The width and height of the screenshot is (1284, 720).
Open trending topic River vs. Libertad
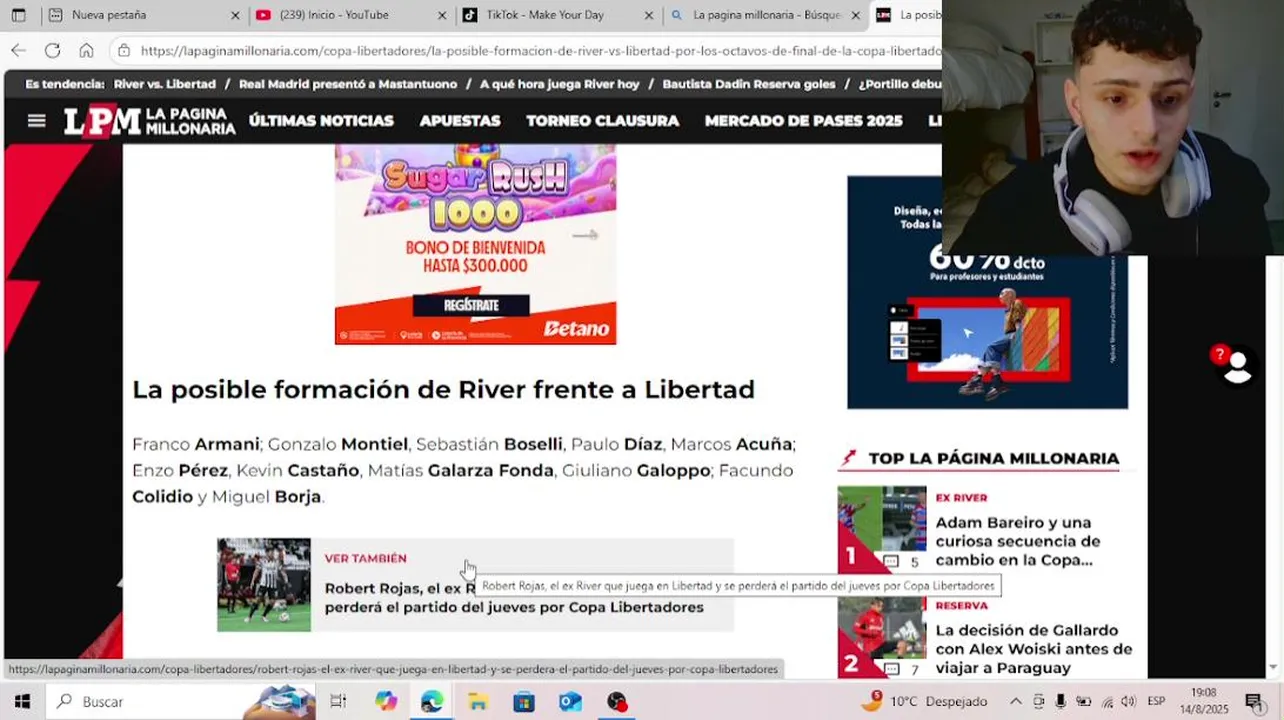pos(165,84)
